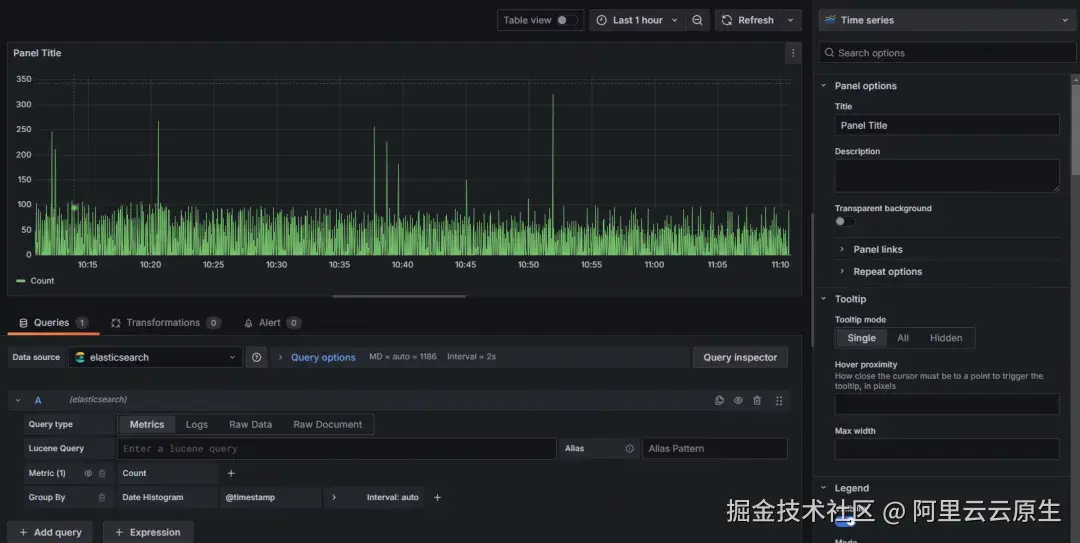Screen dimensions: 1080x543
Task: Open the elasticsearch data source dropdown
Action: pos(155,357)
